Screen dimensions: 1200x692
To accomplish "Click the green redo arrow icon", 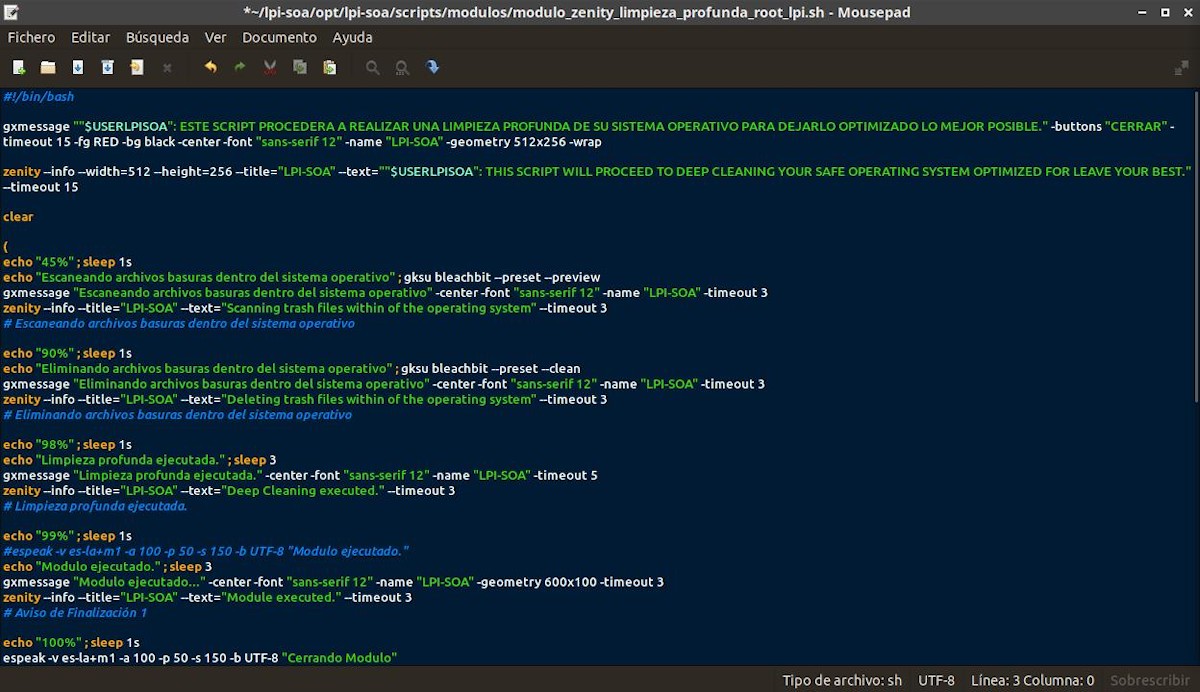I will (240, 68).
